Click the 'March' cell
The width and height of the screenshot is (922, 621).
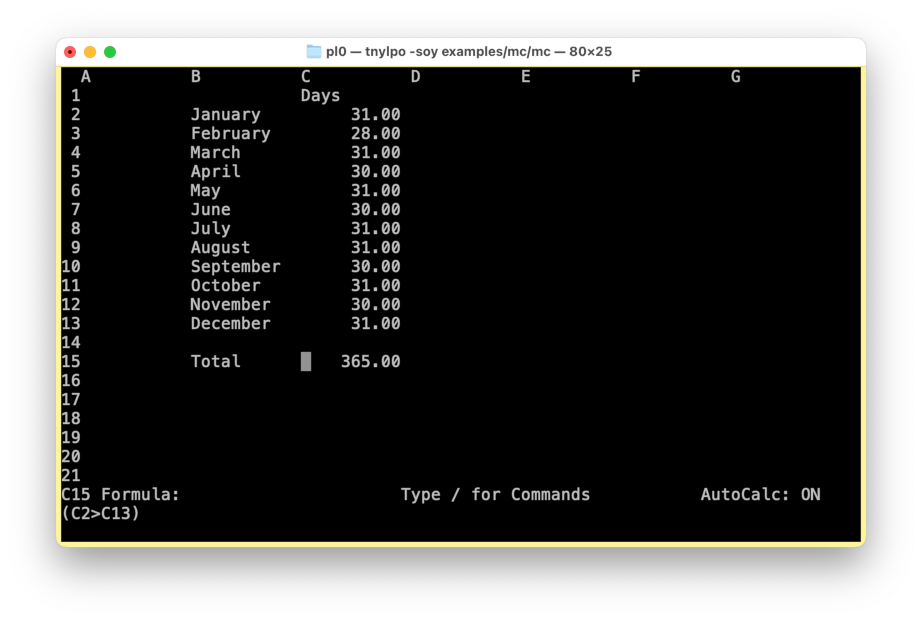pyautogui.click(x=216, y=152)
